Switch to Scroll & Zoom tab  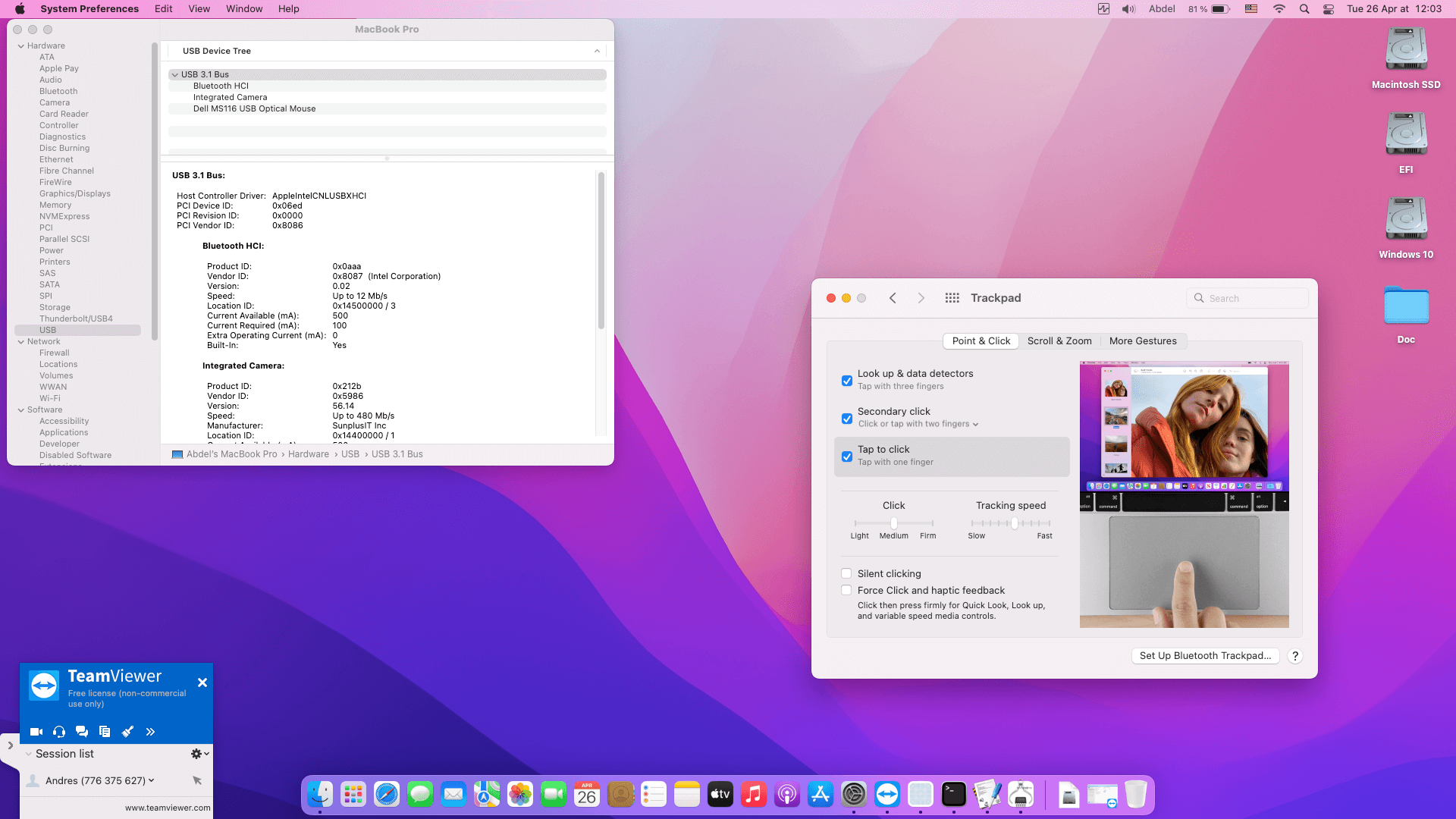[x=1059, y=341]
